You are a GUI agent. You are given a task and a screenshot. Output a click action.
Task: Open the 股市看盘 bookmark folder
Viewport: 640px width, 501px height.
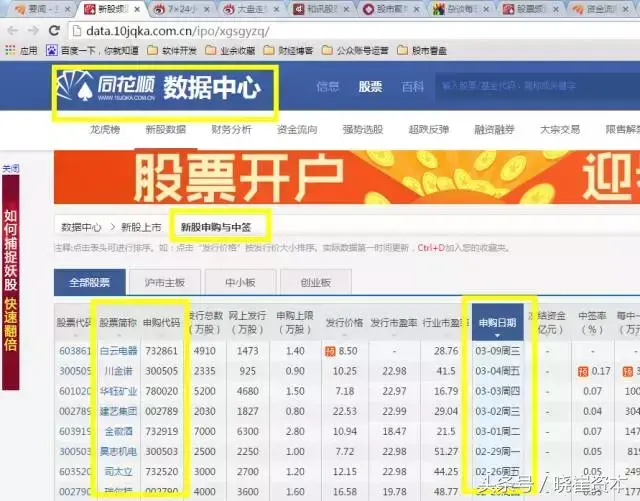click(x=422, y=50)
